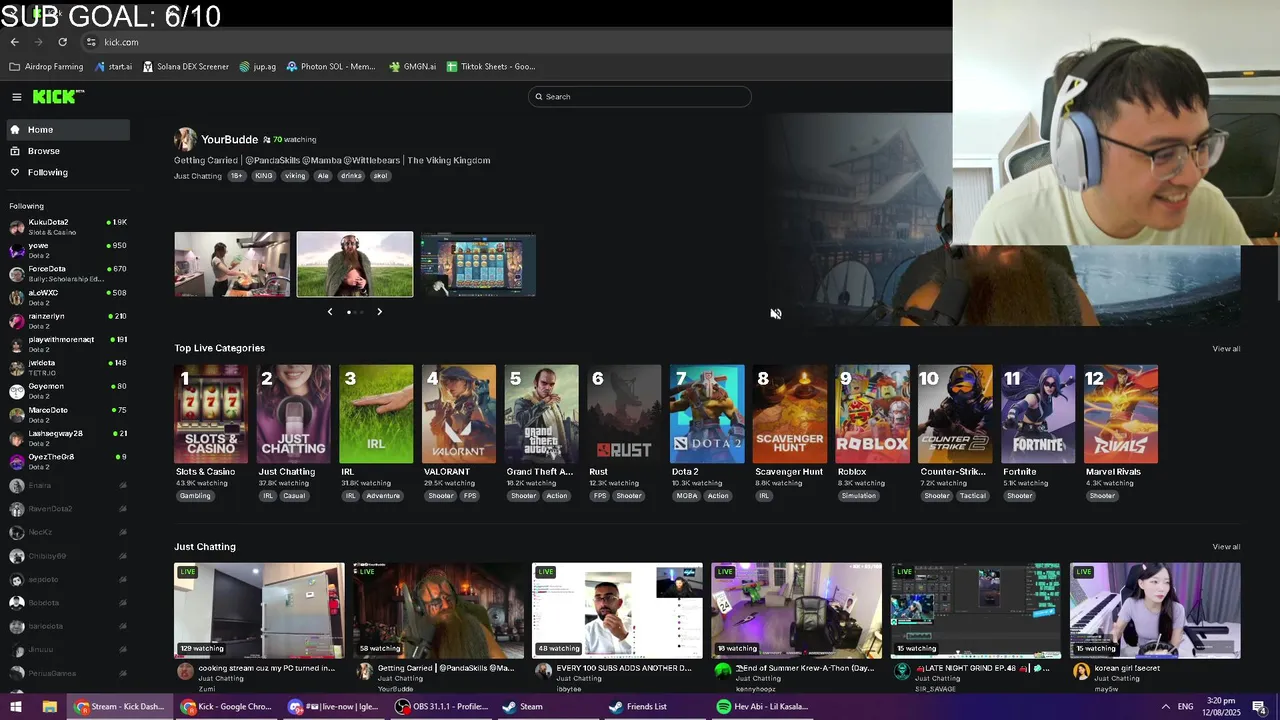Open the Marvel Rivals category card
This screenshot has height=720, width=1280.
(1121, 414)
